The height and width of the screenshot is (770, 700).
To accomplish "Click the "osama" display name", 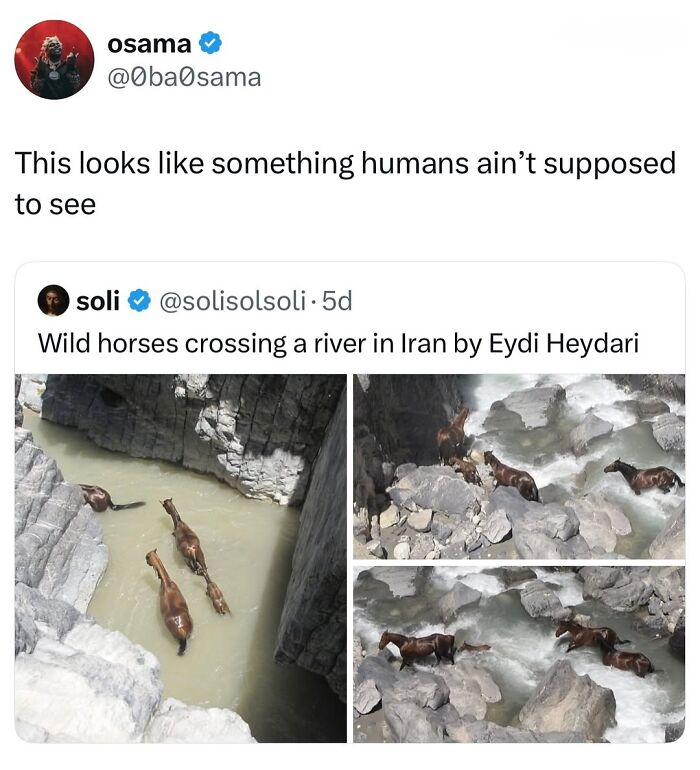I will tap(148, 44).
